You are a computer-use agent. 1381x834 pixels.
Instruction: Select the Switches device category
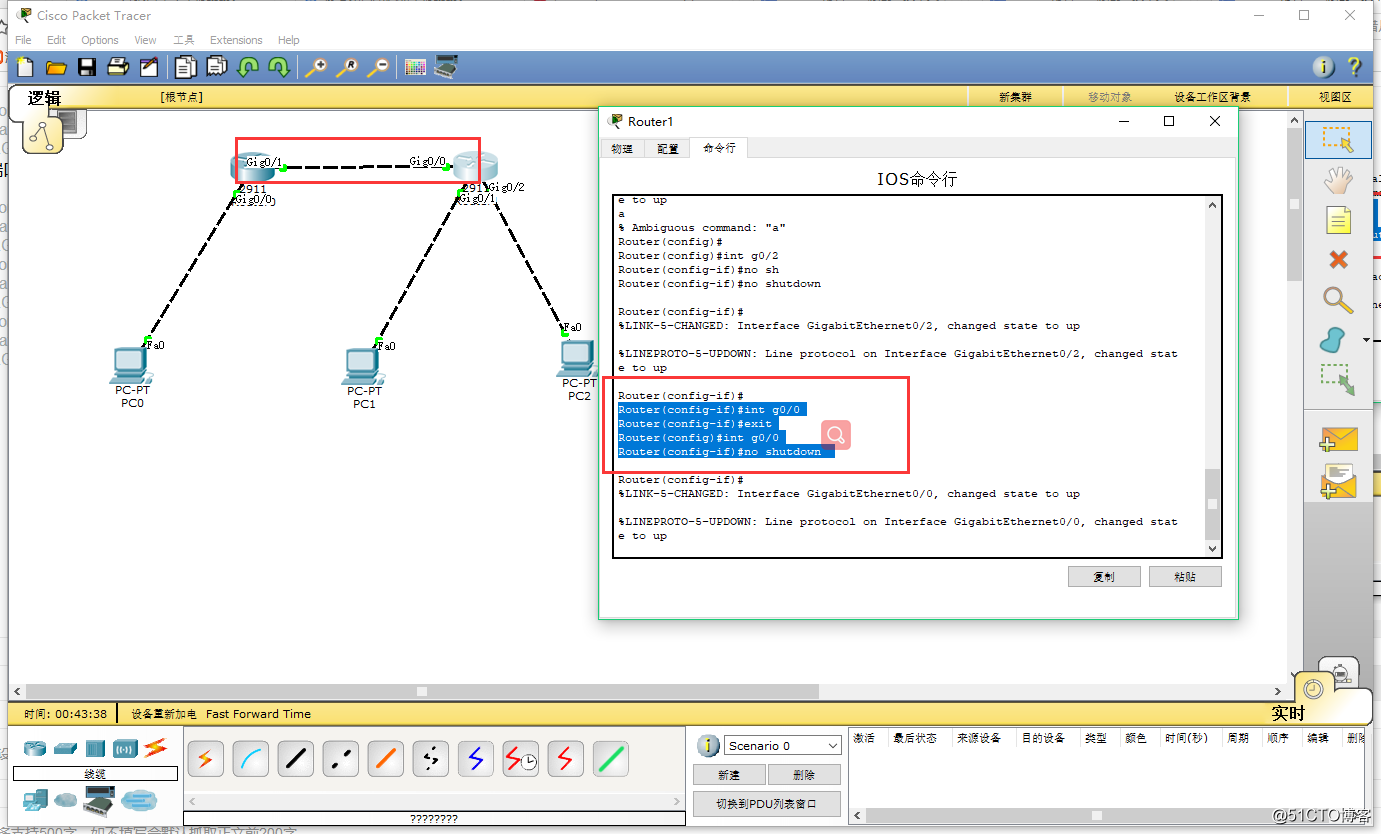[x=66, y=748]
